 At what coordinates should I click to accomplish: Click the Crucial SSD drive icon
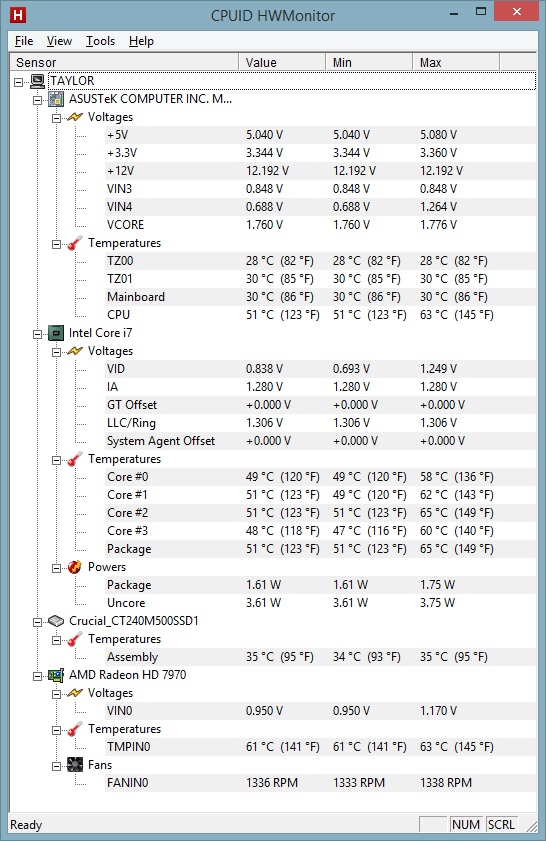click(x=56, y=621)
